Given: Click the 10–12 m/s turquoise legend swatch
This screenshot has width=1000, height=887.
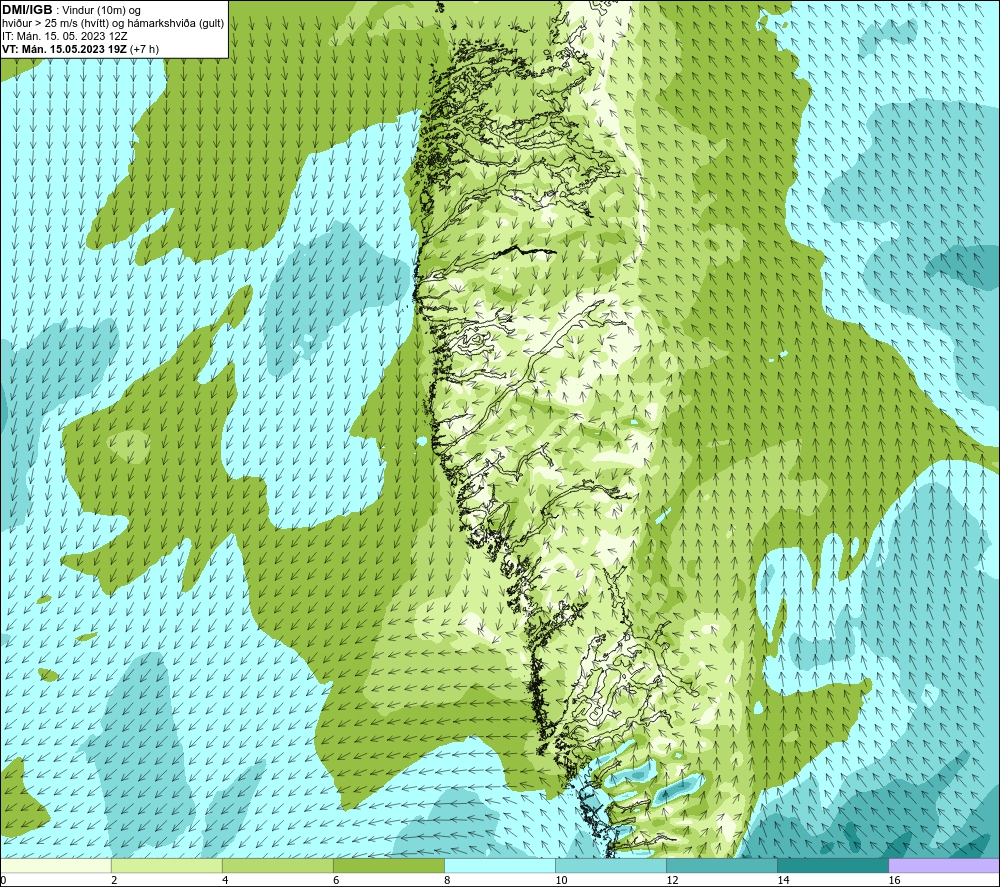Looking at the screenshot, I should tap(611, 865).
